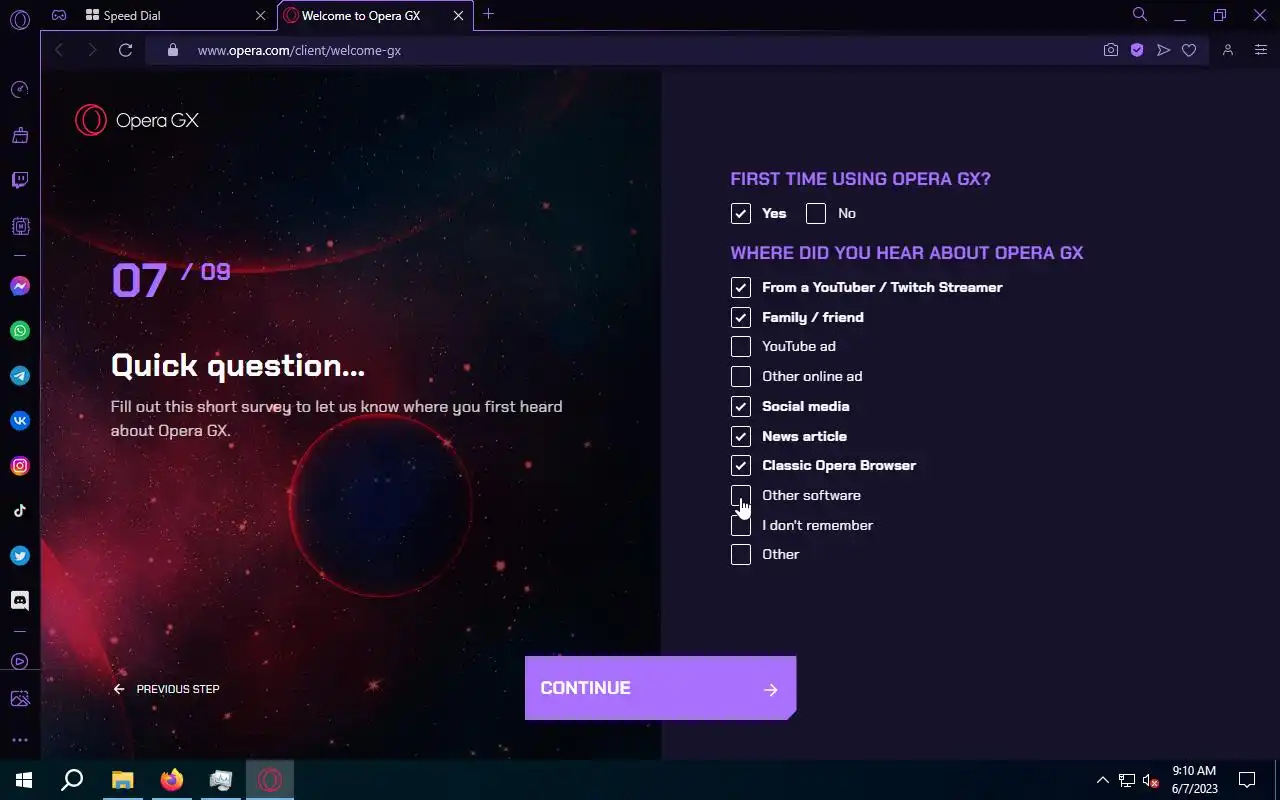Bookmark page with heart icon
Image resolution: width=1280 pixels, height=800 pixels.
[x=1189, y=50]
